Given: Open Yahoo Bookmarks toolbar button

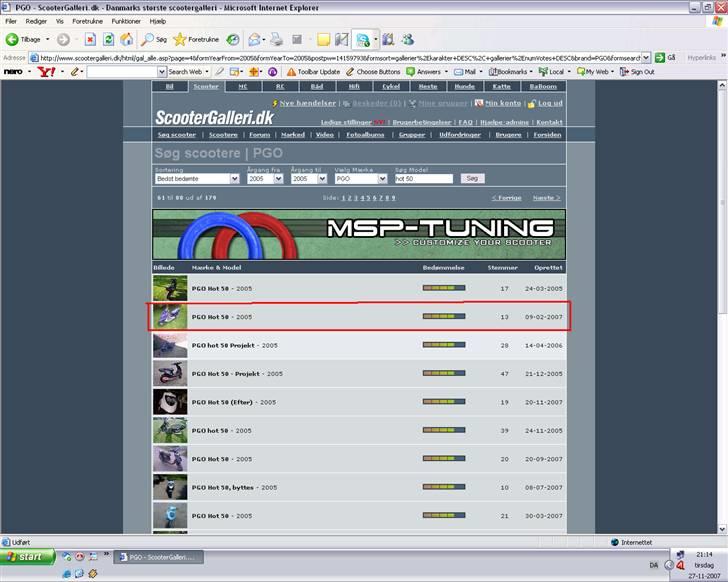Looking at the screenshot, I should pos(508,72).
